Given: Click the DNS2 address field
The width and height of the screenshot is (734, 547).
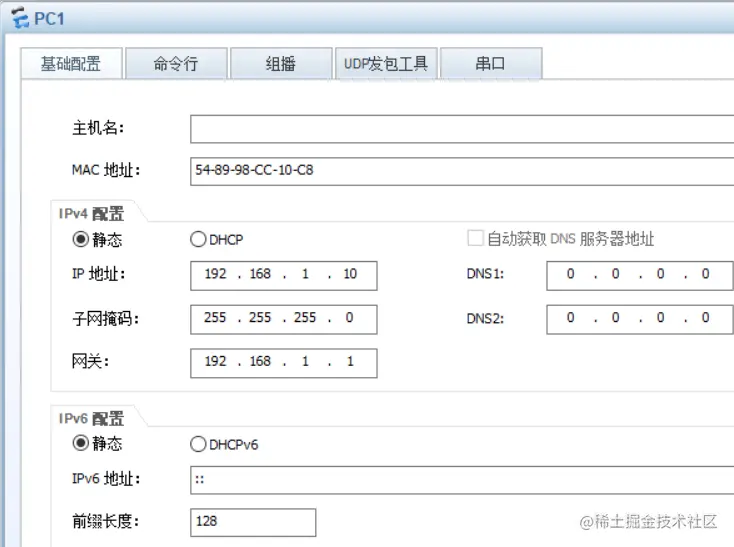Looking at the screenshot, I should (640, 319).
